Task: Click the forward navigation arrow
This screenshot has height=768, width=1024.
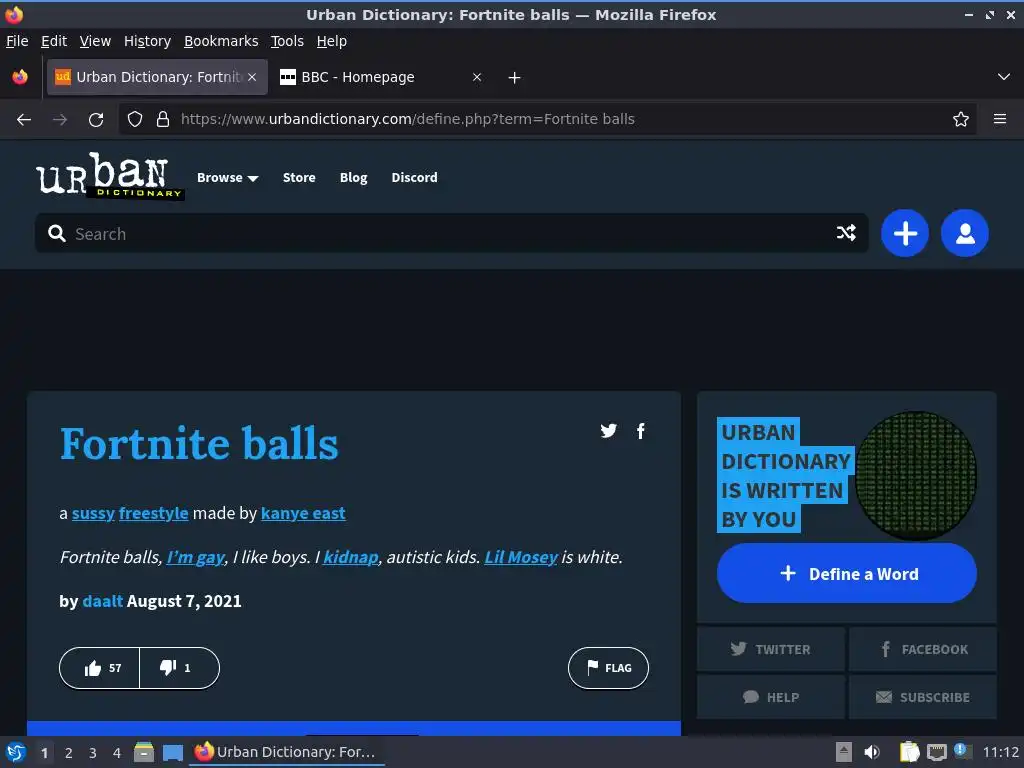Action: click(x=59, y=120)
